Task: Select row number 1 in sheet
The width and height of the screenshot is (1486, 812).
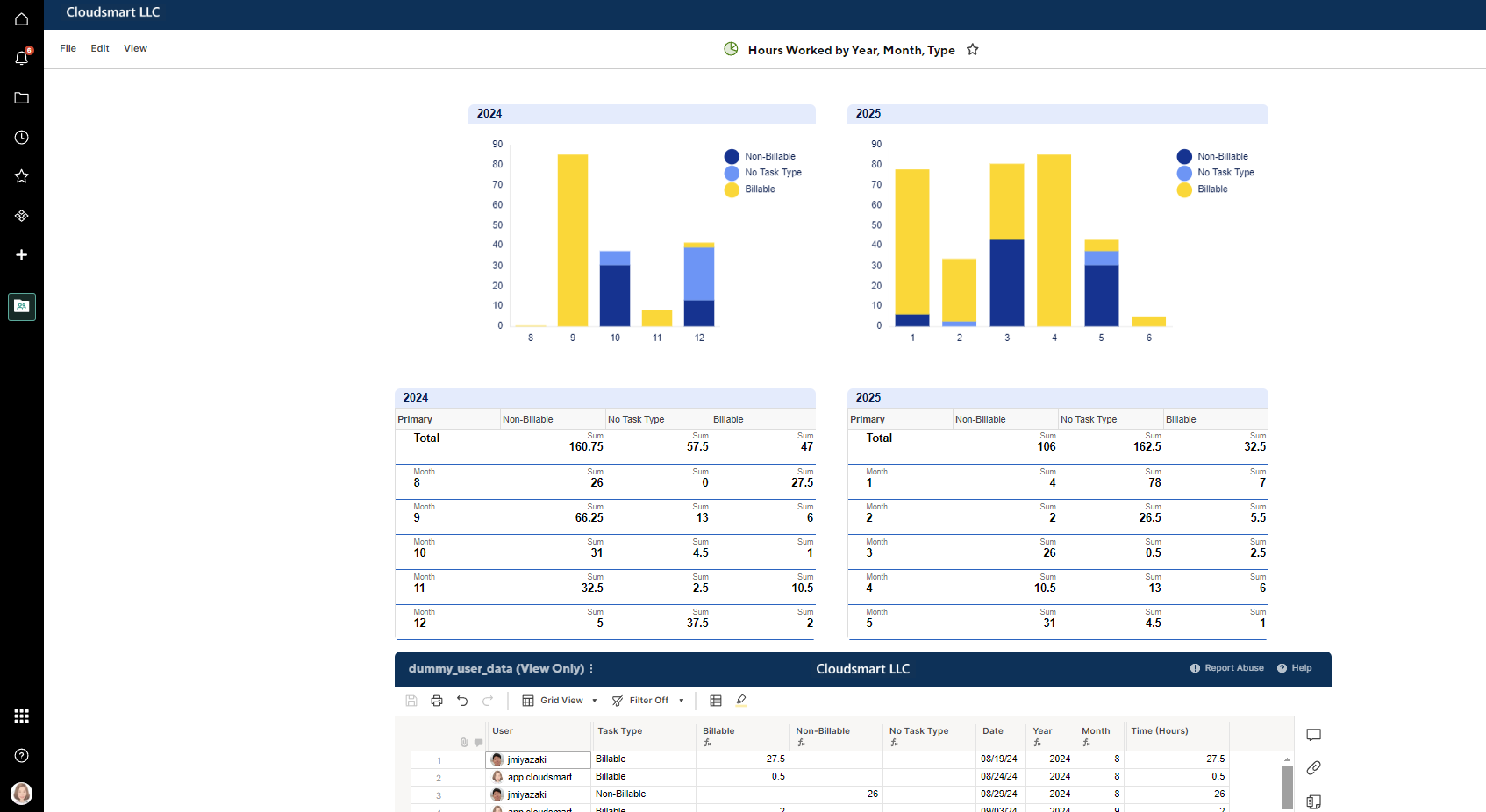Action: tap(439, 760)
